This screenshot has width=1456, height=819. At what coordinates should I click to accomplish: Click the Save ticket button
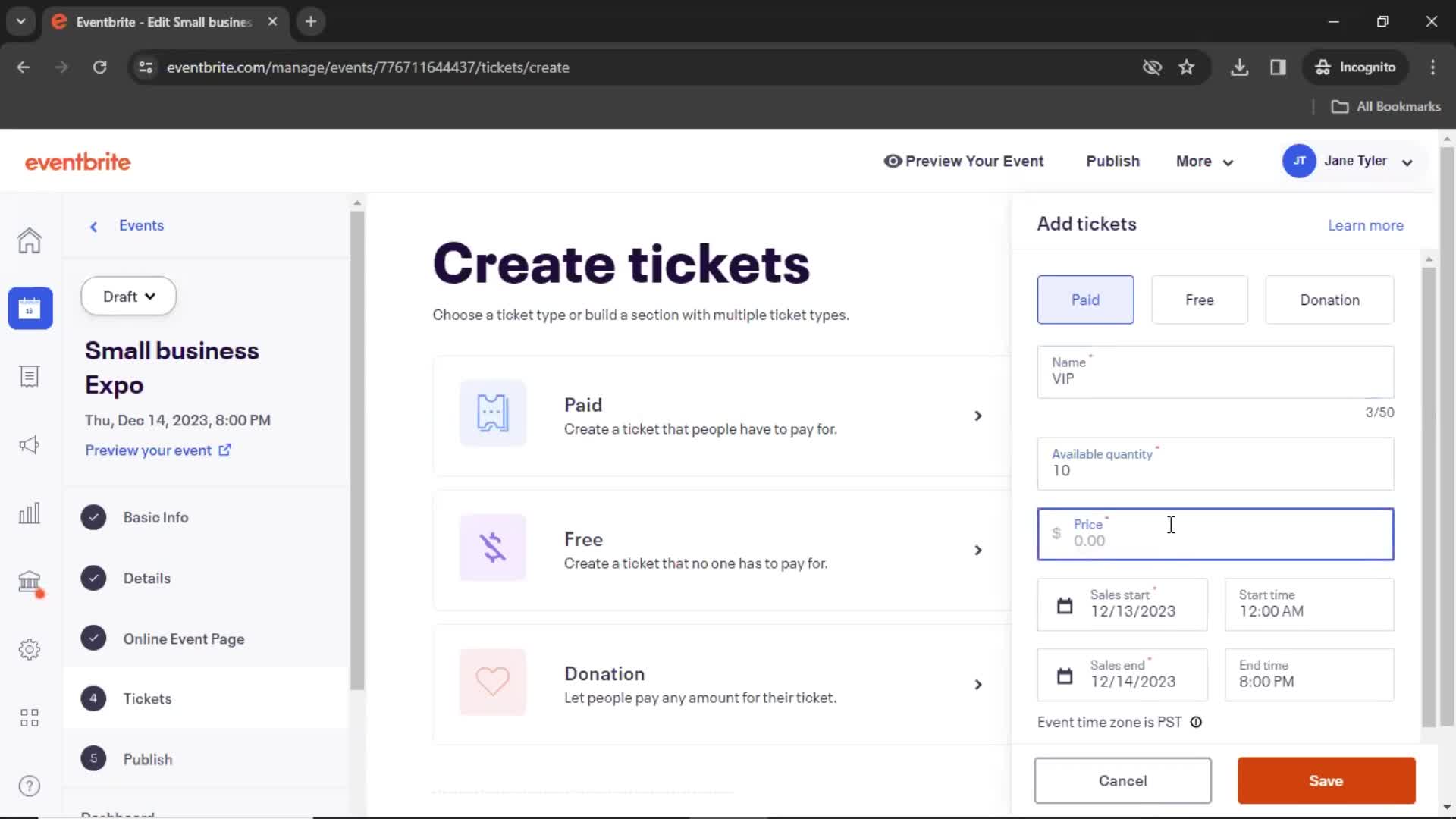coord(1326,781)
